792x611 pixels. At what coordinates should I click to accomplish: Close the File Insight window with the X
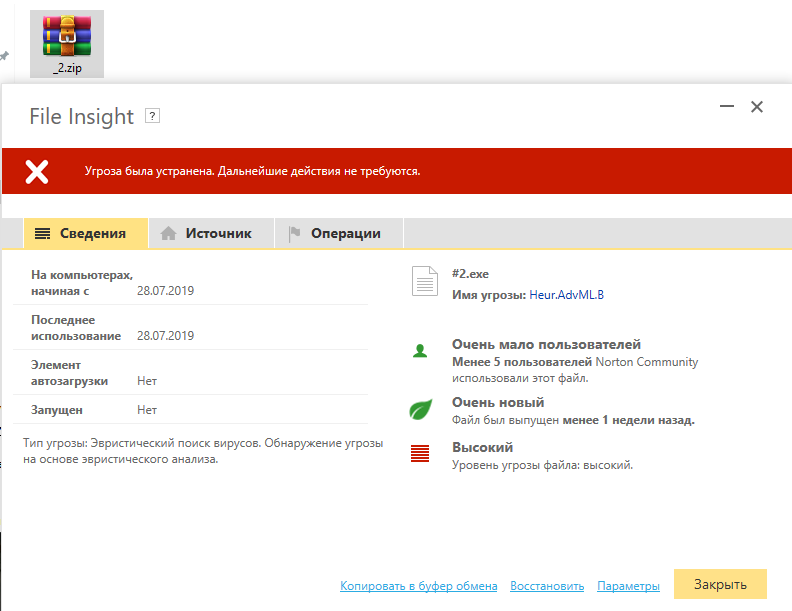[x=757, y=107]
